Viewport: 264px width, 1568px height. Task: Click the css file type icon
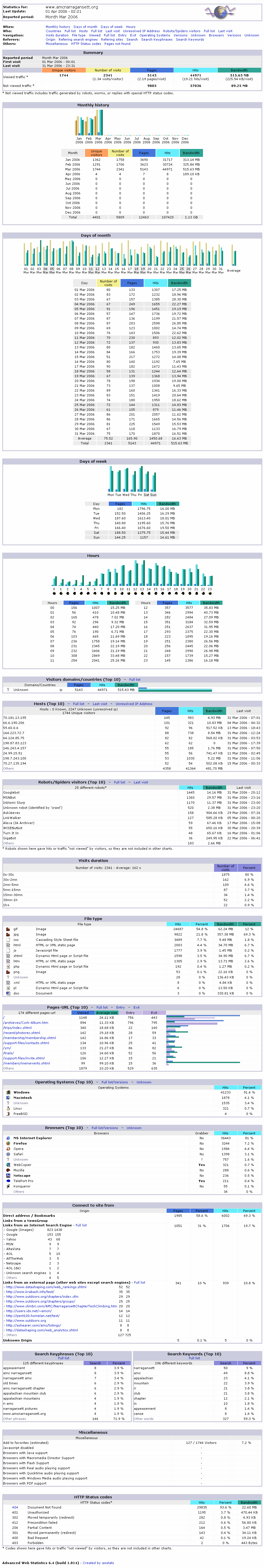tap(15, 939)
